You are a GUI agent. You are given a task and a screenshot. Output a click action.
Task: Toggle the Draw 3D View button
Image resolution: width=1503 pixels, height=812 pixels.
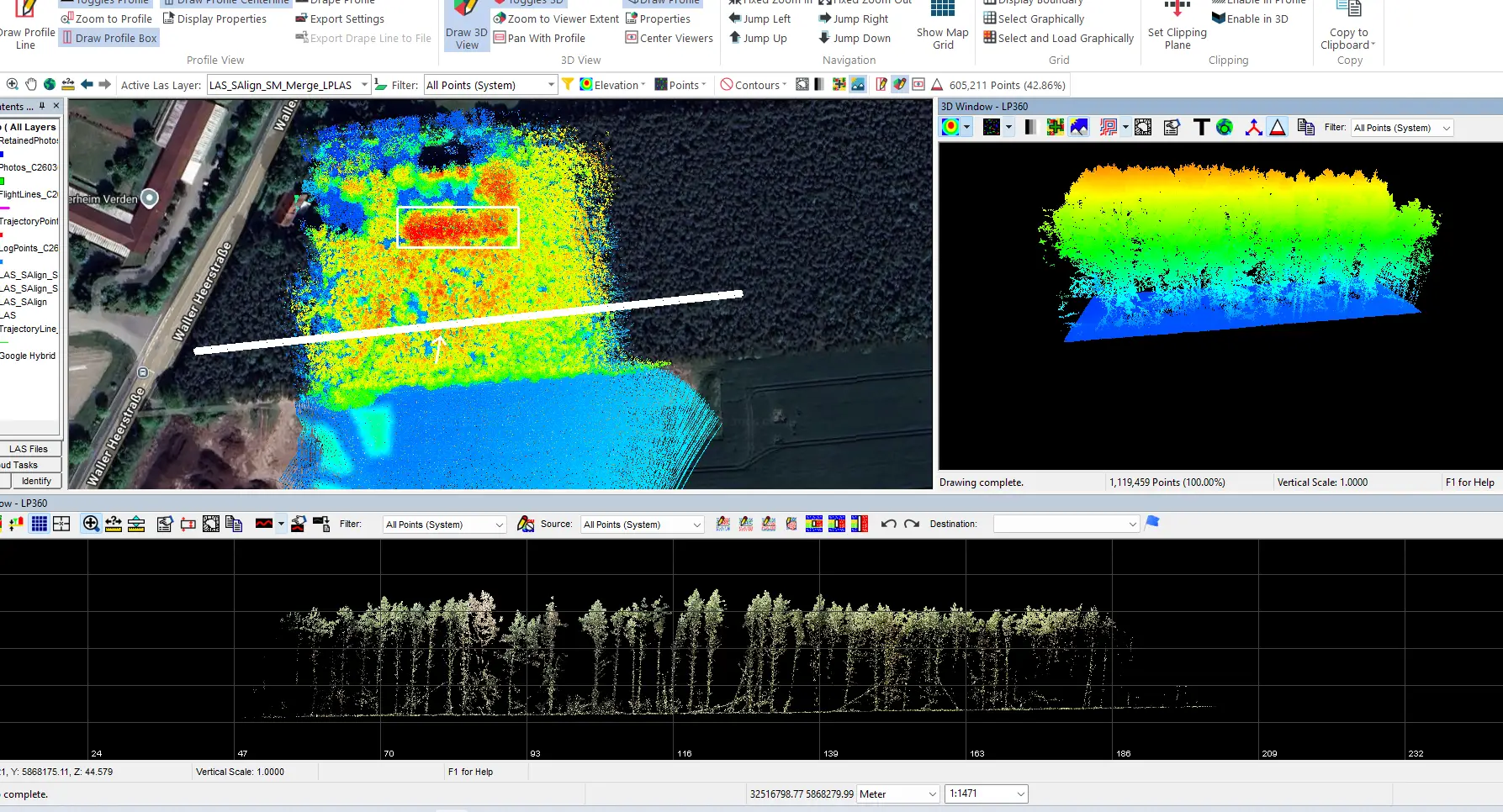[466, 25]
